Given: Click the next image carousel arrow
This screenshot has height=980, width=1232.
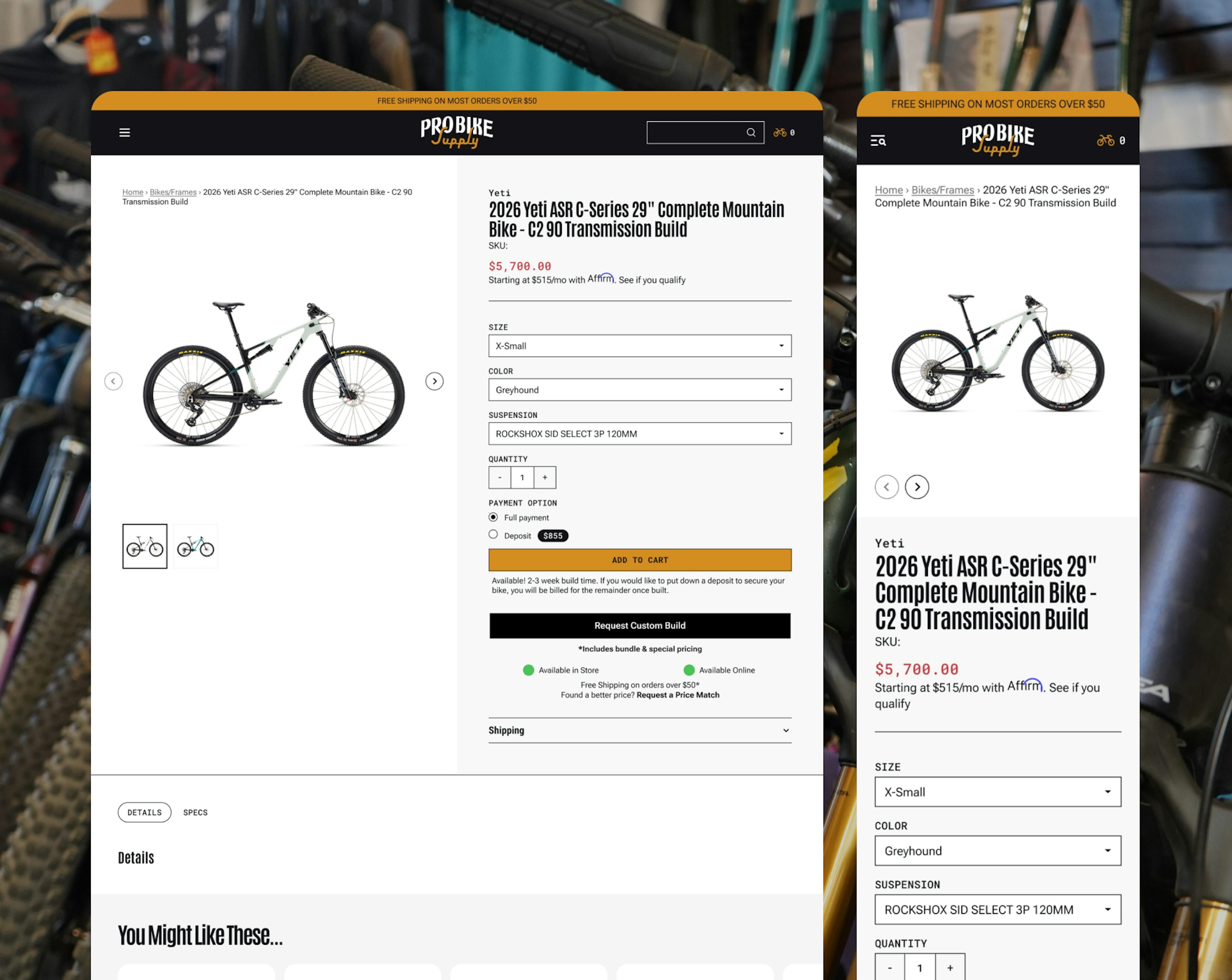Looking at the screenshot, I should [x=435, y=381].
